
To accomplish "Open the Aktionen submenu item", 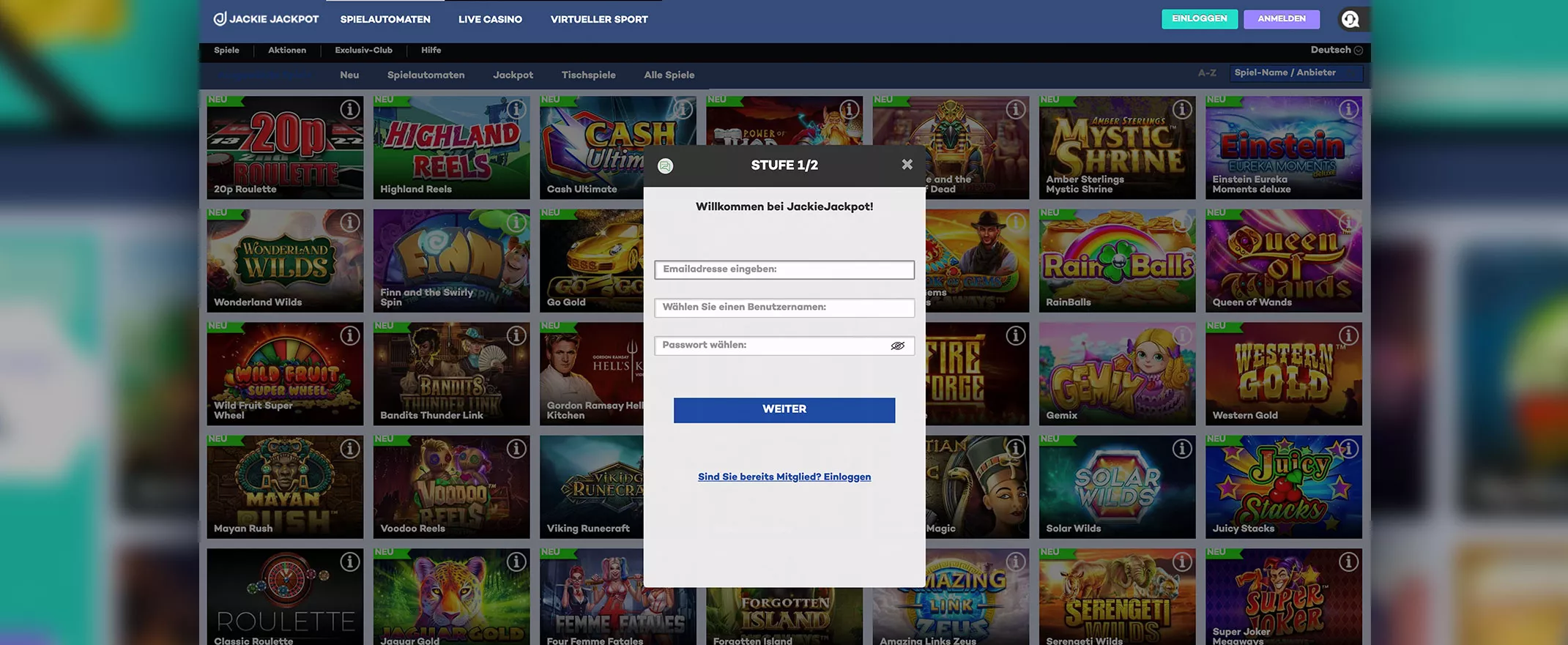I will [287, 50].
